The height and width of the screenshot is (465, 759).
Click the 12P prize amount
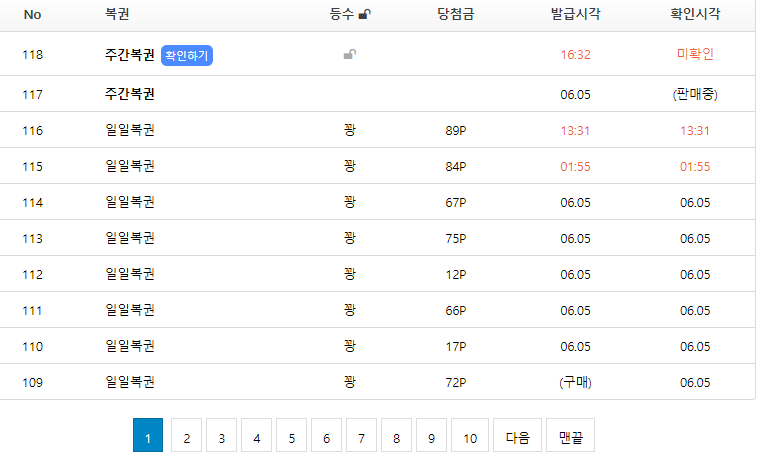455,275
